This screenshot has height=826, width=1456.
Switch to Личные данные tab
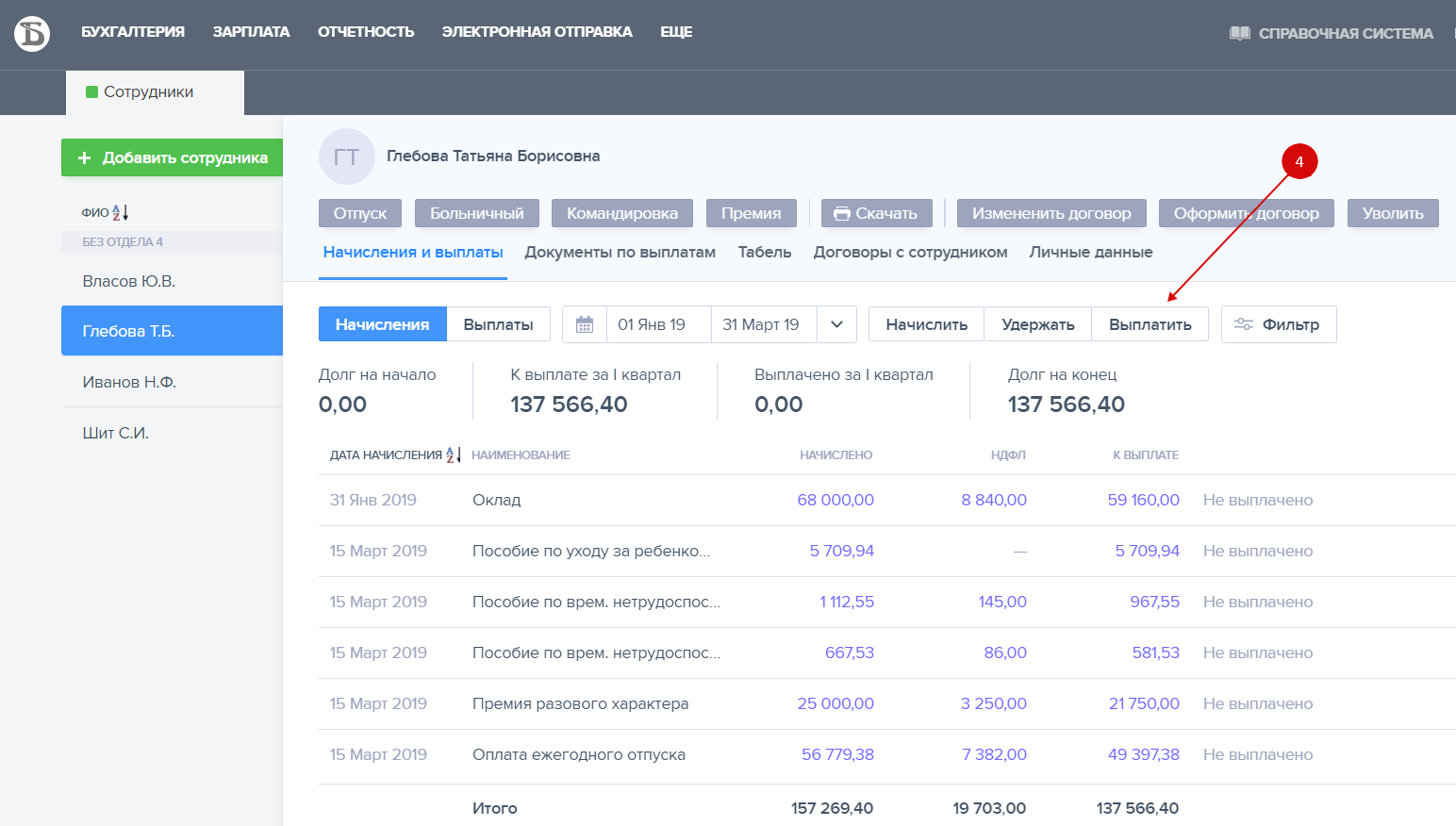pos(1091,252)
